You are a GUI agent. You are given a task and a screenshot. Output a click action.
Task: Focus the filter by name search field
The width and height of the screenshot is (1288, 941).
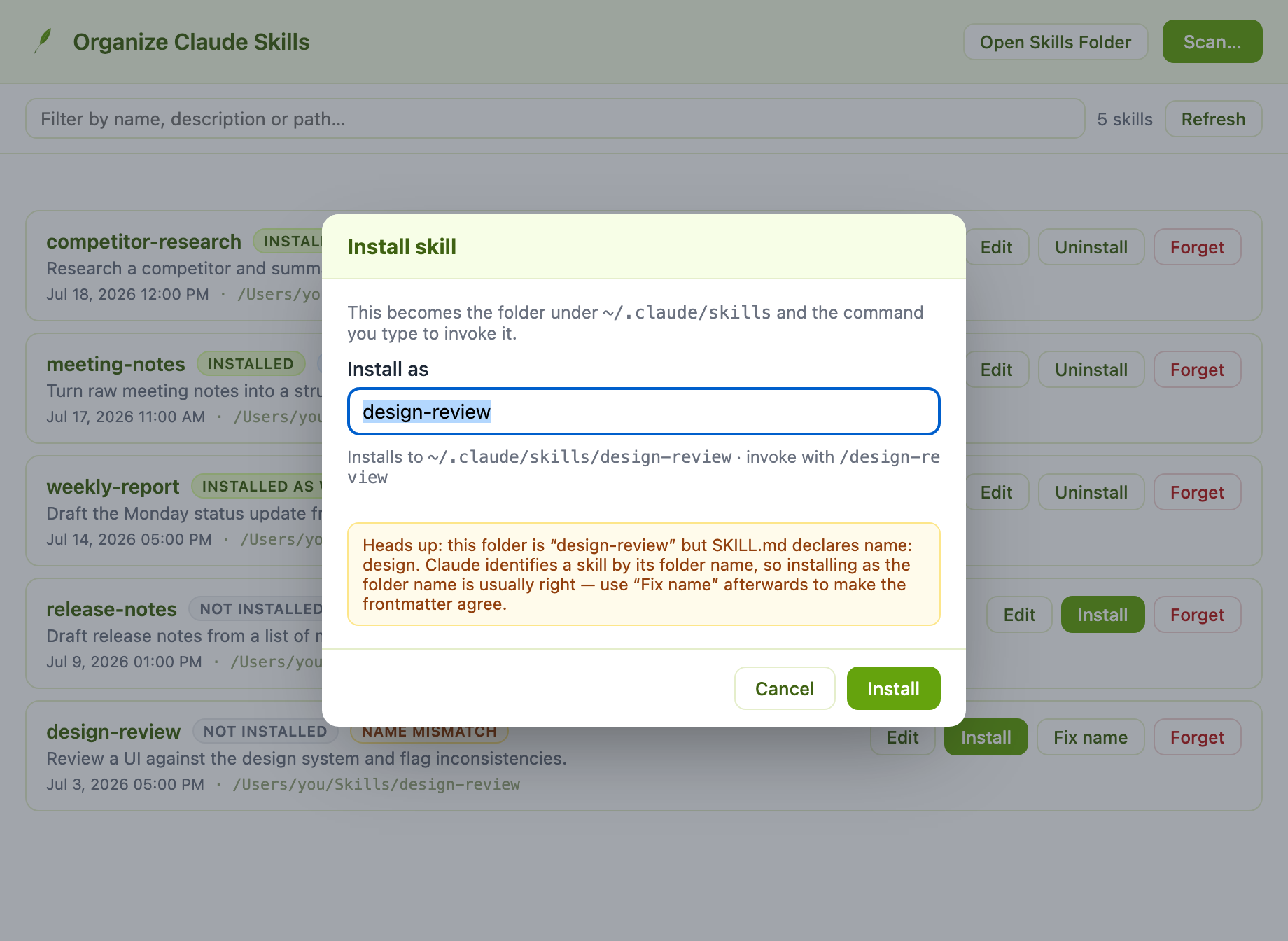[555, 119]
